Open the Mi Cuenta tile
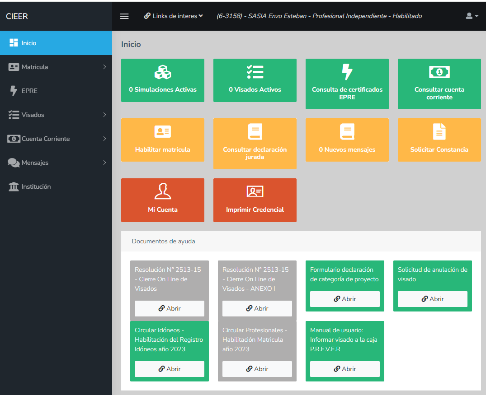The height and width of the screenshot is (395, 486). point(163,200)
